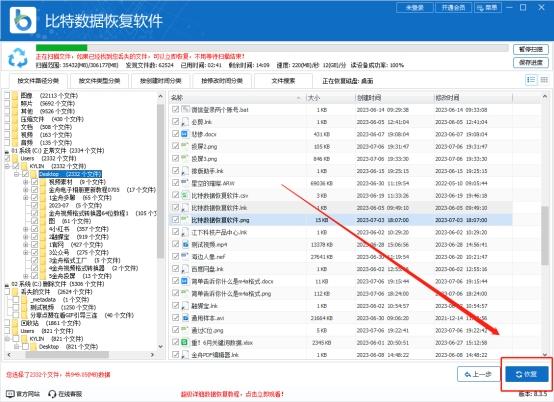The height and width of the screenshot is (402, 554).
Task: Expand the 3公众号 (275) folder node
Action: (x=25, y=253)
